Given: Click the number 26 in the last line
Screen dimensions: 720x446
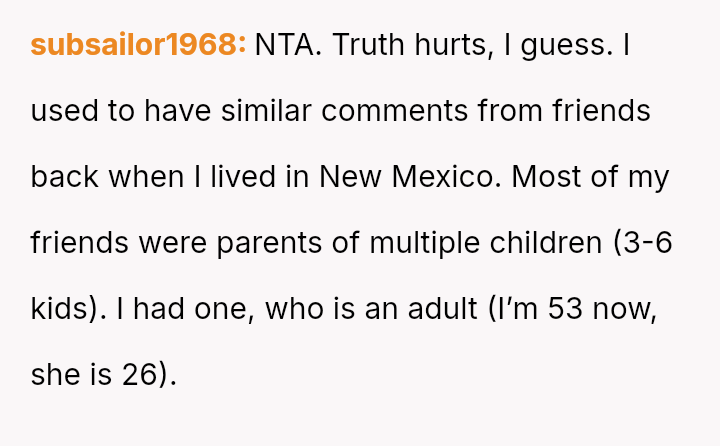Looking at the screenshot, I should click(142, 376).
